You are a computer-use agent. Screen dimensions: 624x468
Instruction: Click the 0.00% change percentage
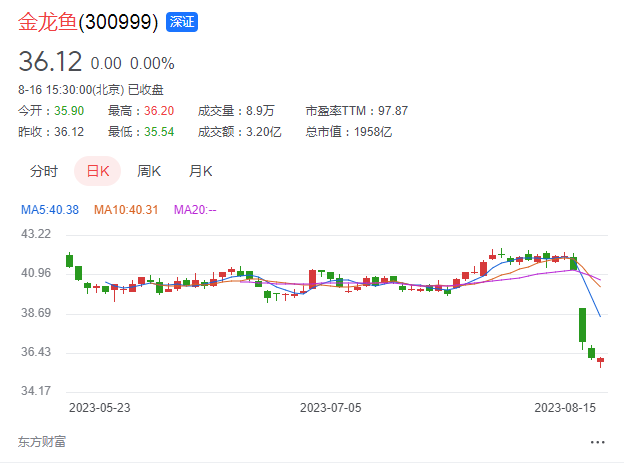(152, 64)
